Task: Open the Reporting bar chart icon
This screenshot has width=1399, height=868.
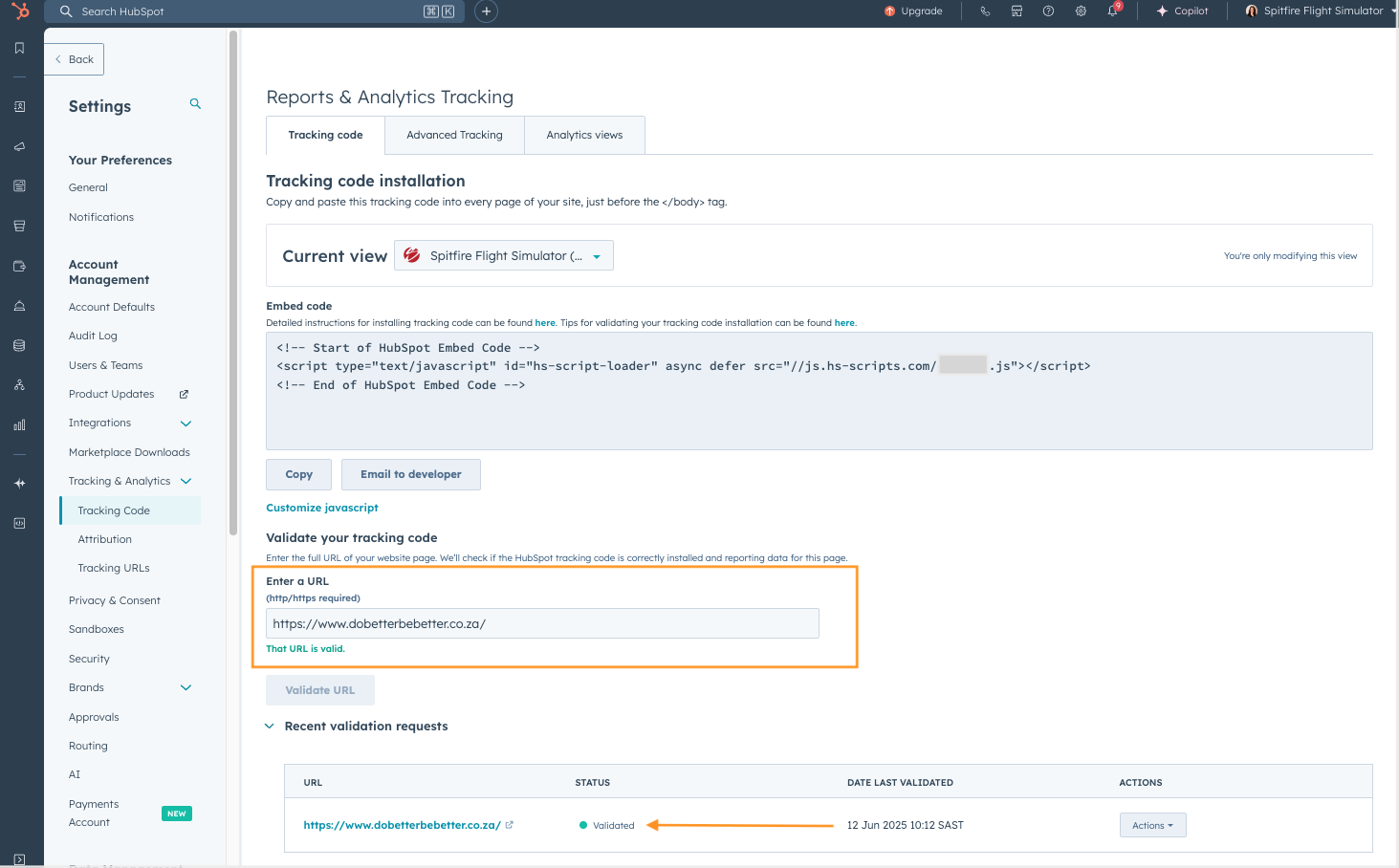Action: (x=19, y=425)
